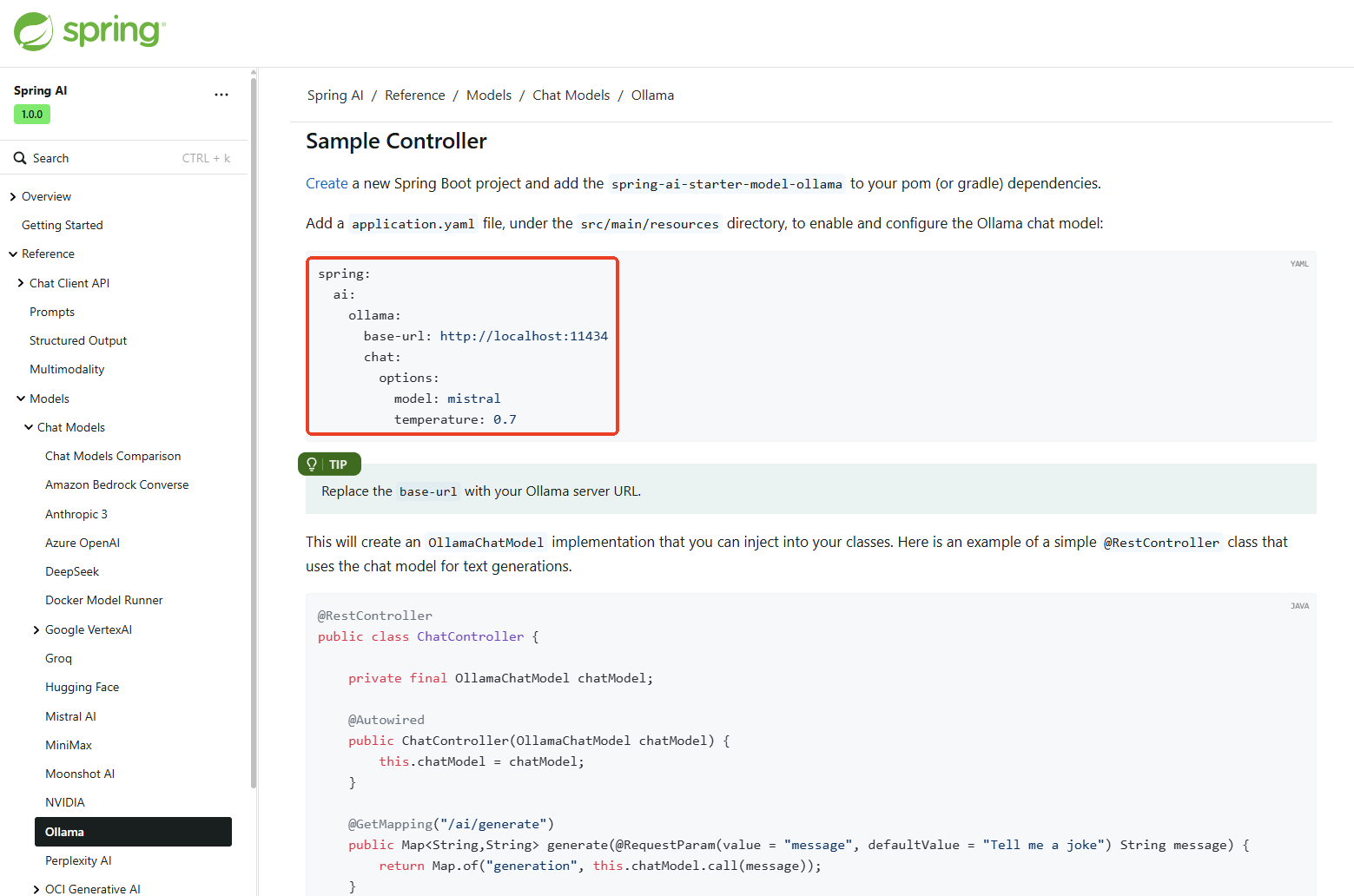Click the TIP lightbulb icon
Image resolution: width=1354 pixels, height=896 pixels.
[312, 464]
